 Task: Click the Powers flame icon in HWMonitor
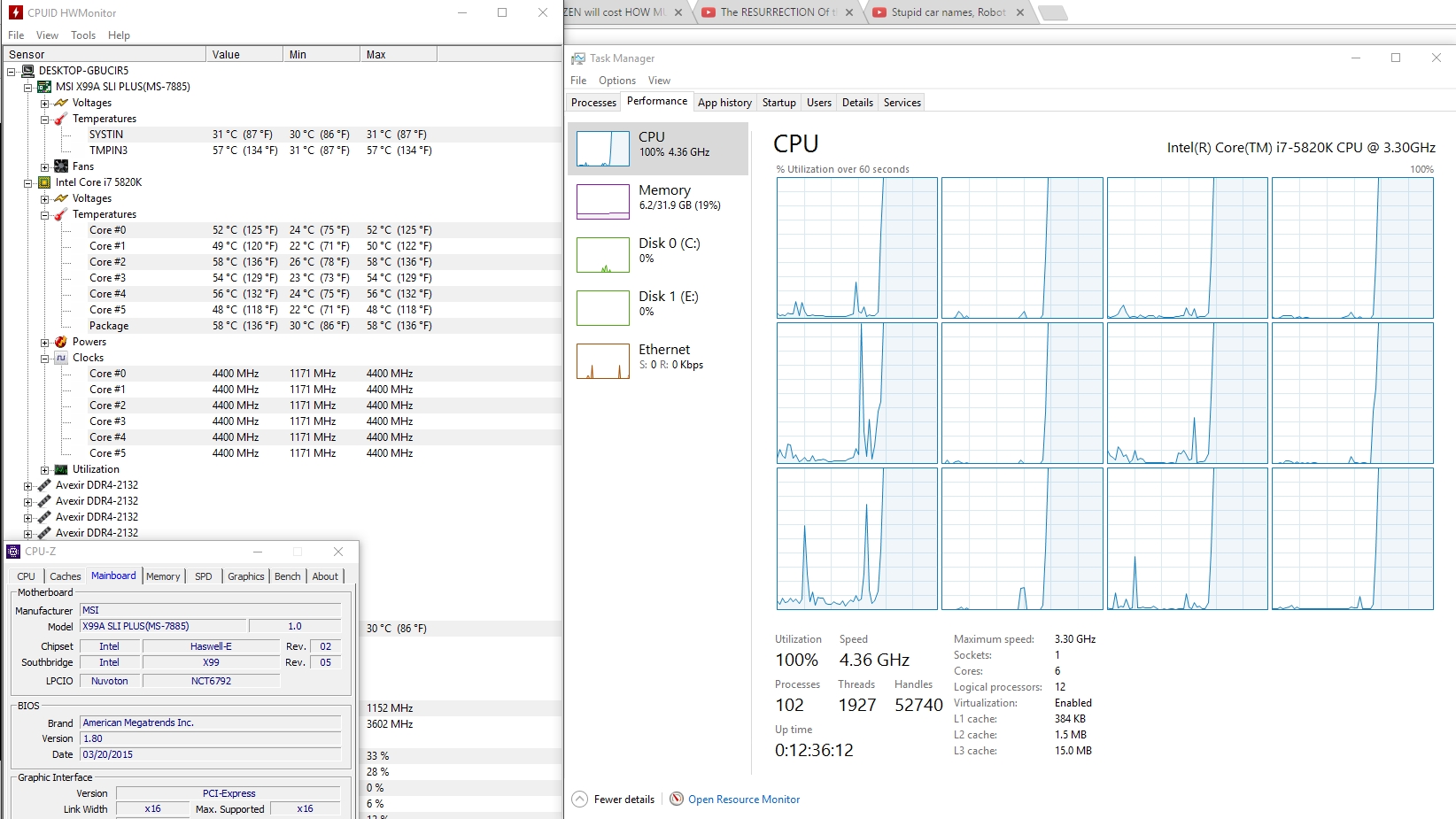point(61,342)
